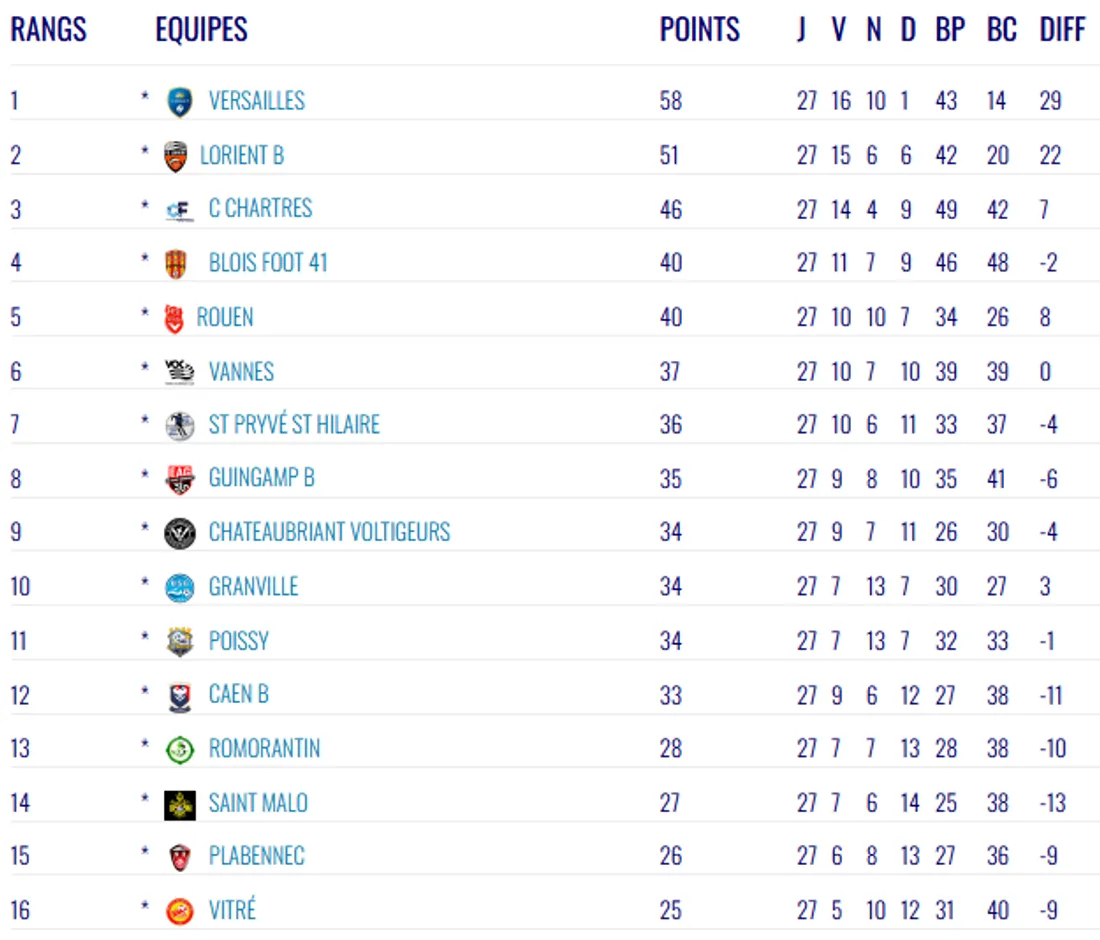This screenshot has width=1100, height=940.
Task: Click the Blois Foot 41 crest
Action: [x=176, y=264]
